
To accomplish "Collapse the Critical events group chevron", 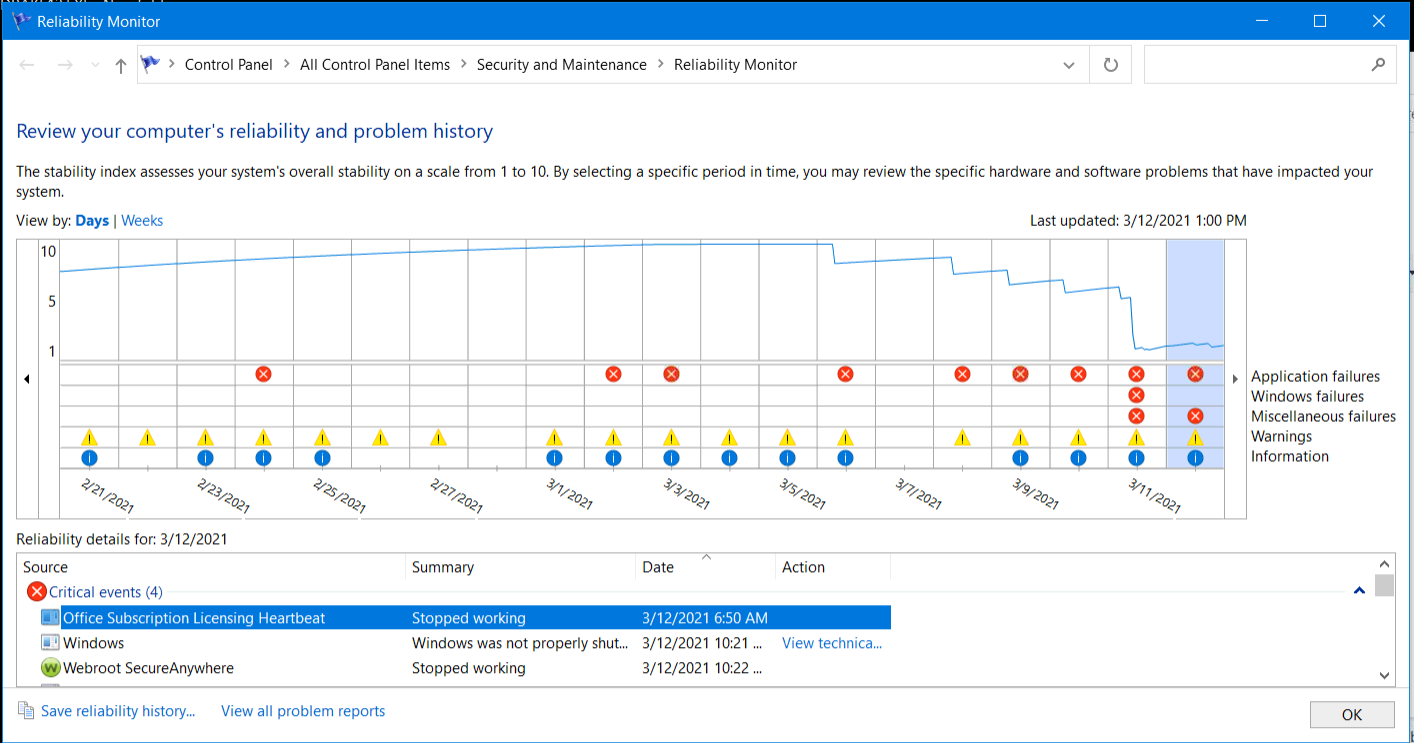I will click(x=1359, y=591).
